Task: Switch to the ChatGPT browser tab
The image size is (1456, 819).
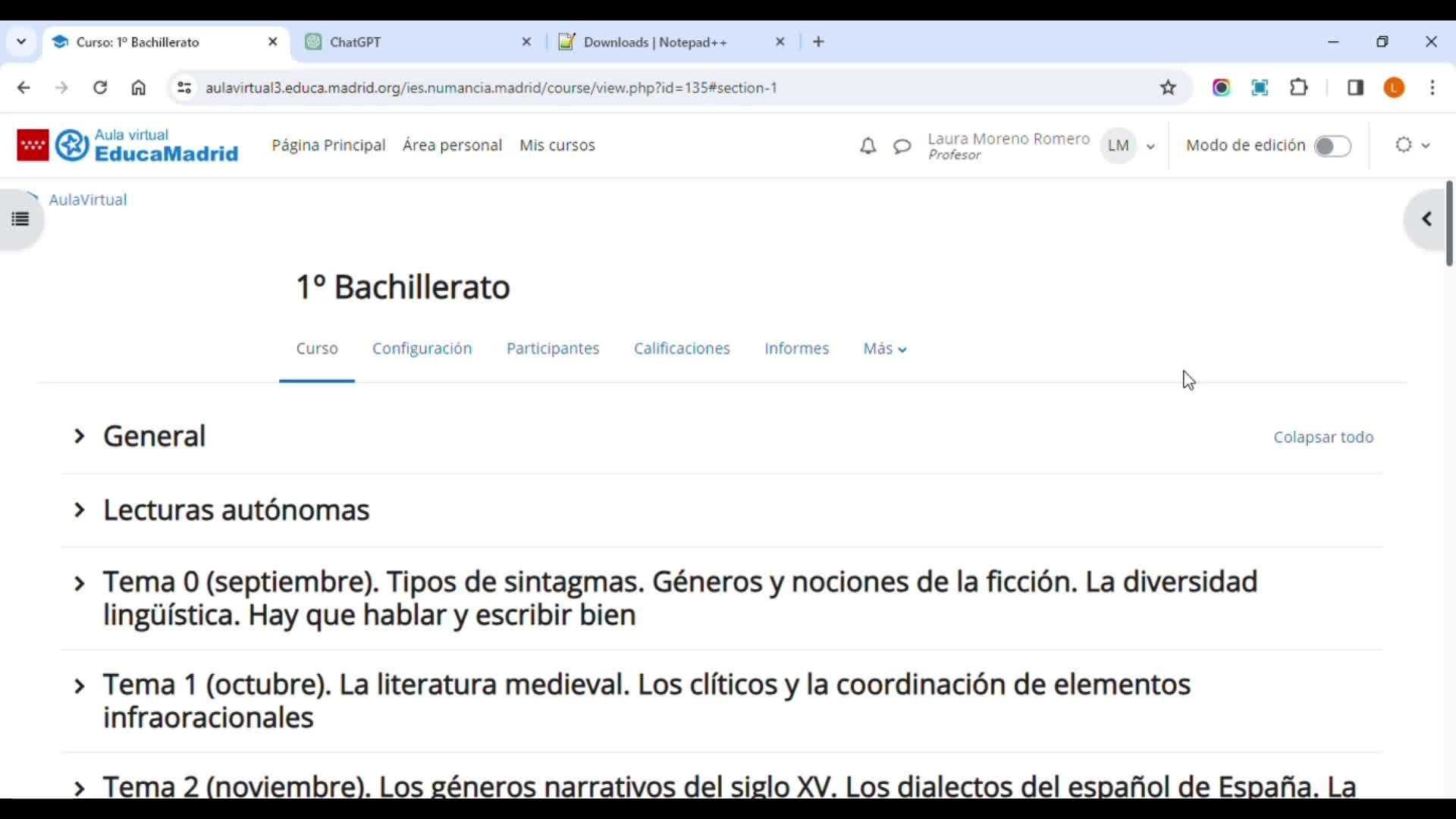Action: point(356,42)
